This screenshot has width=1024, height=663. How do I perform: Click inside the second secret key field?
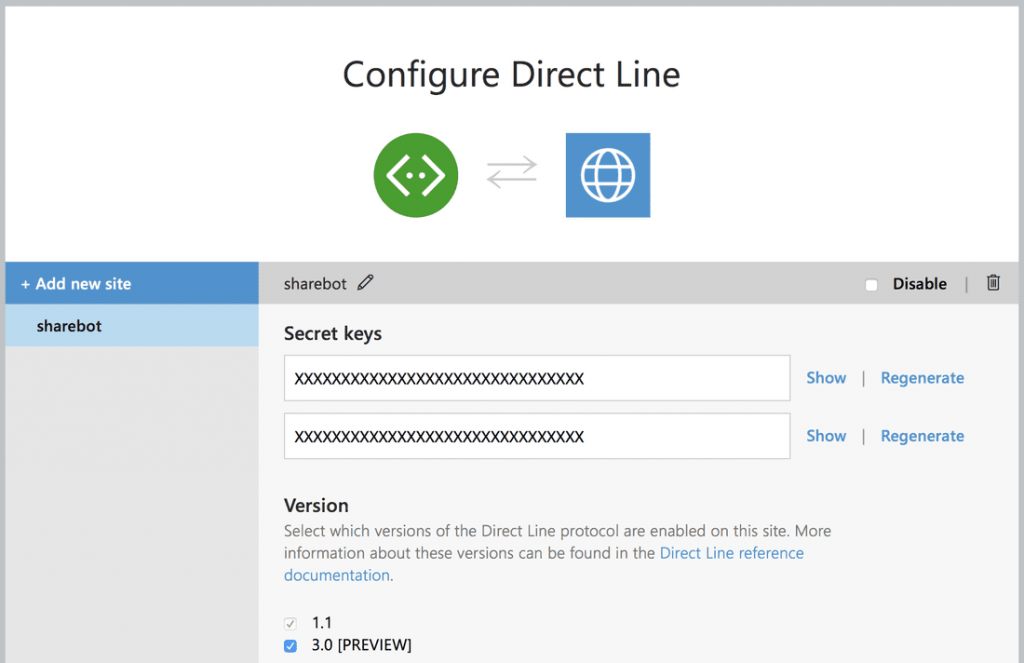(x=536, y=435)
